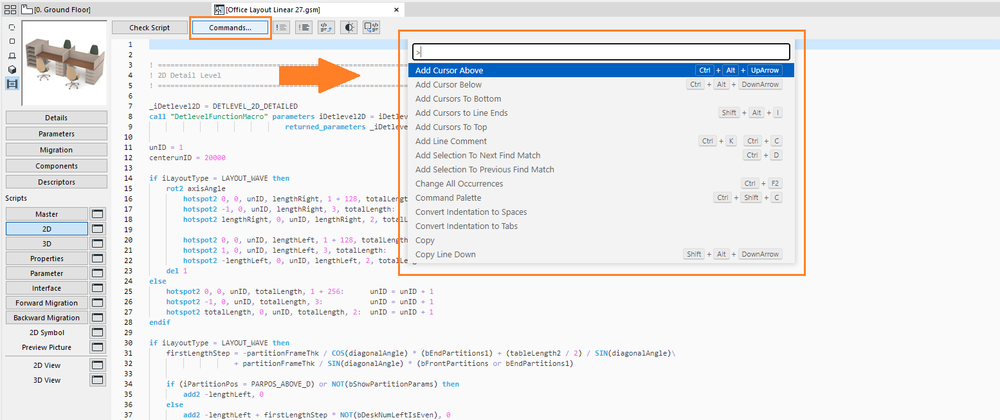1000x420 pixels.
Task: Switch to the 3D script
Action: click(x=47, y=243)
